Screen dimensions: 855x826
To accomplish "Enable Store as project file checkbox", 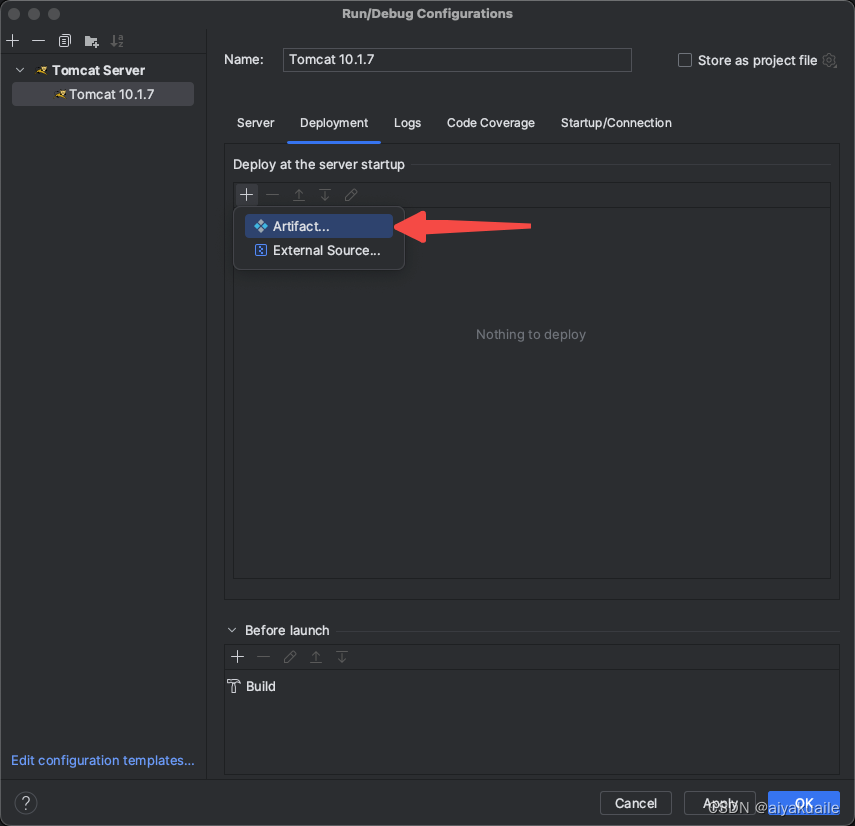I will pyautogui.click(x=684, y=60).
